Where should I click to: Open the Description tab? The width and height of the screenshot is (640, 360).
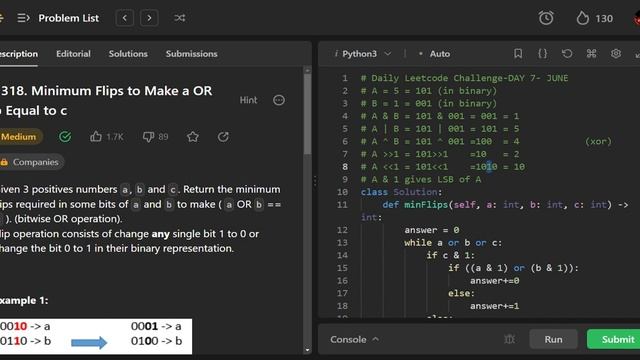(x=18, y=53)
